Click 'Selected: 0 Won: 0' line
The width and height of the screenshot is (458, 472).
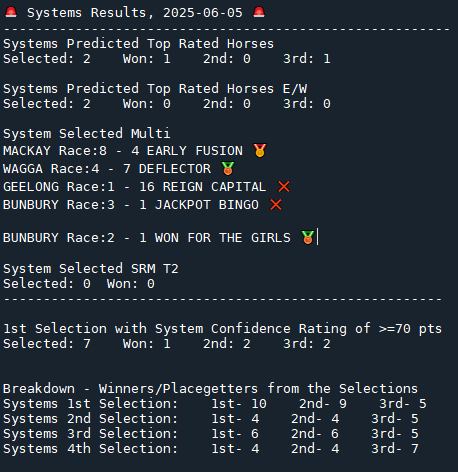(79, 284)
